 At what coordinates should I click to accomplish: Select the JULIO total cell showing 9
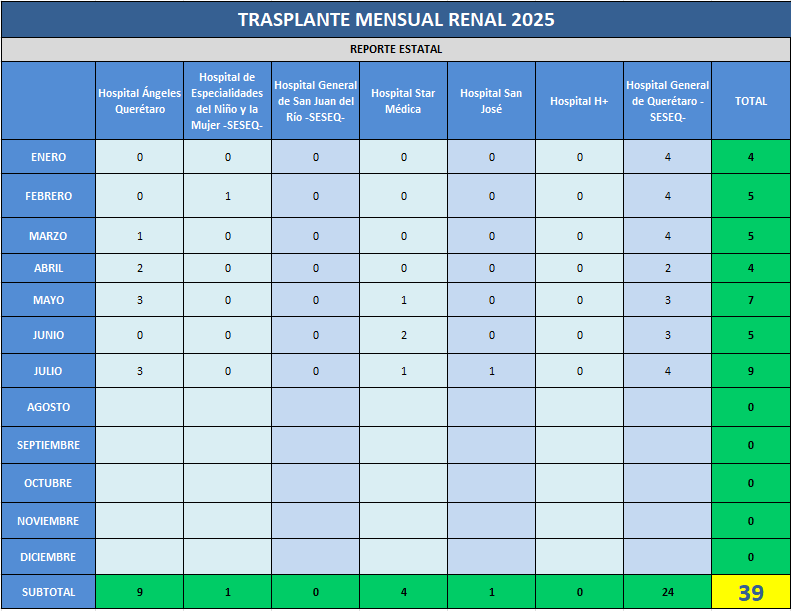pyautogui.click(x=751, y=371)
